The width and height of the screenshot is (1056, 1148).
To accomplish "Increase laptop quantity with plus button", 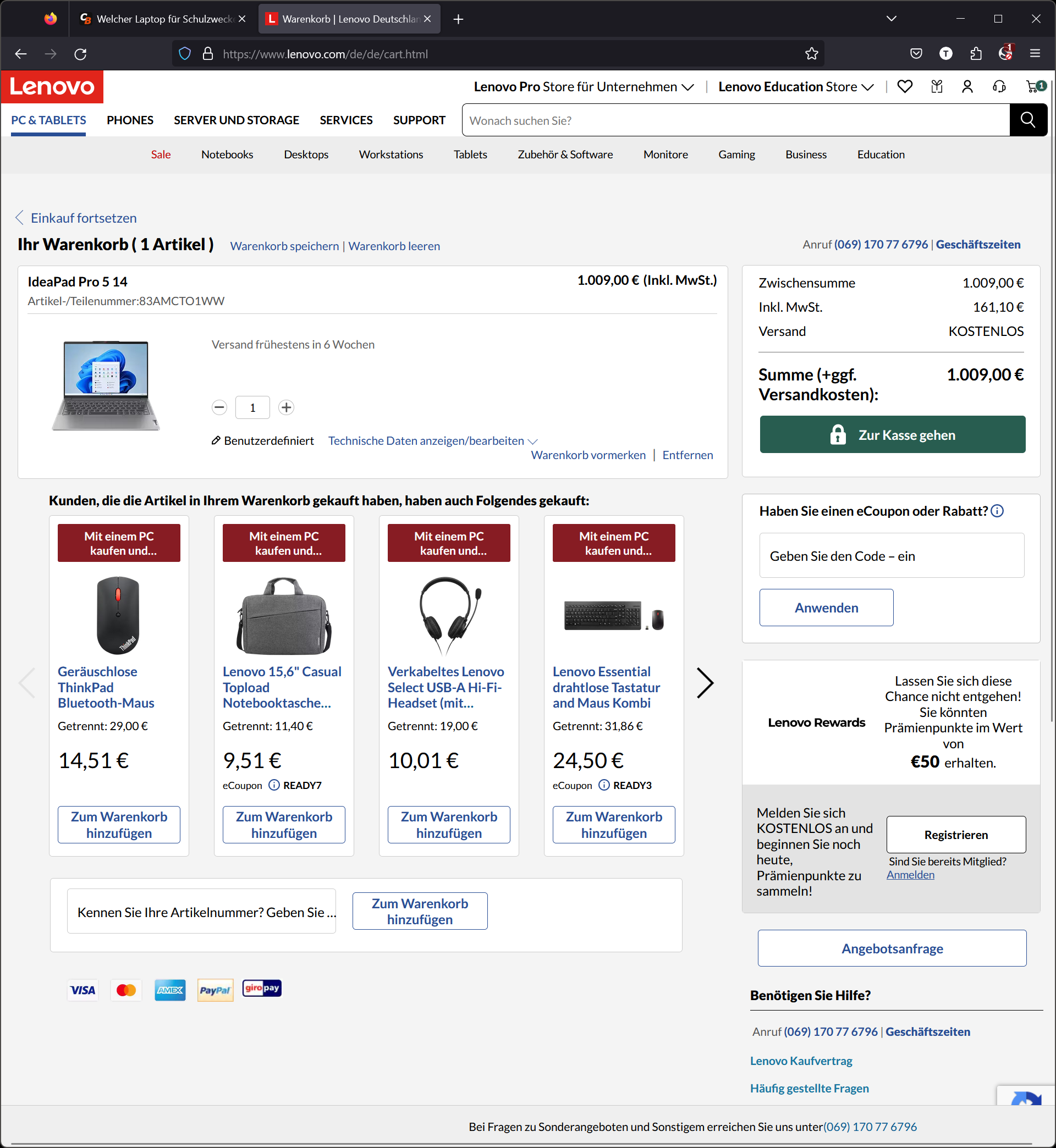I will 287,407.
